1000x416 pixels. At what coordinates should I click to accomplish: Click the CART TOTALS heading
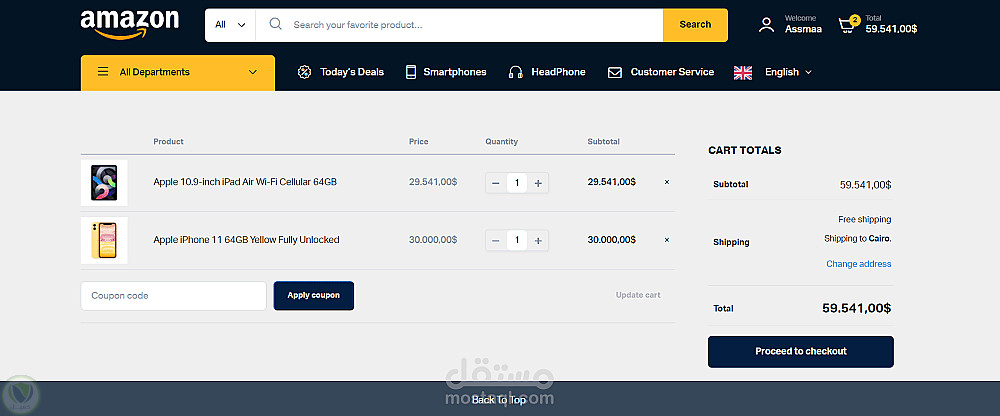(x=744, y=151)
